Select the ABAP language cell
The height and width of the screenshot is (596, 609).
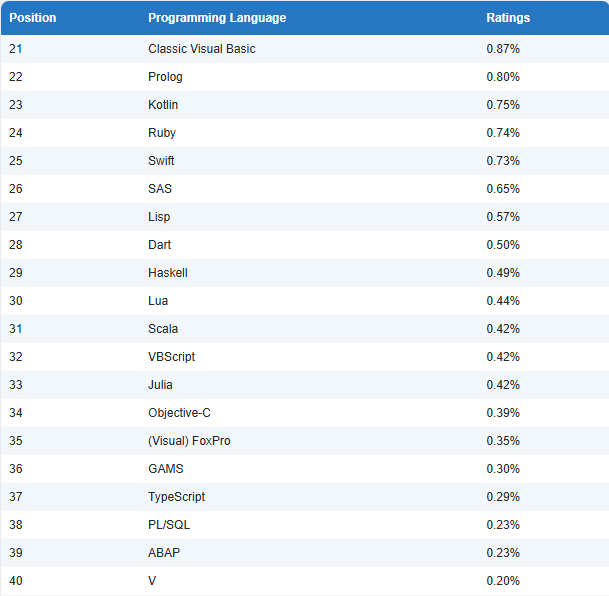(x=164, y=553)
